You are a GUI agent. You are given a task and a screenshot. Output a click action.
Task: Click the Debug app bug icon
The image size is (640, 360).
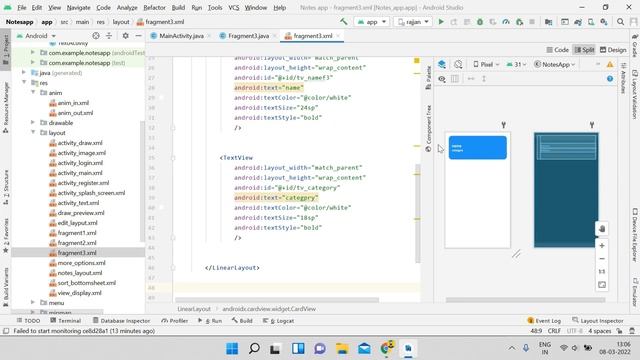pyautogui.click(x=480, y=22)
